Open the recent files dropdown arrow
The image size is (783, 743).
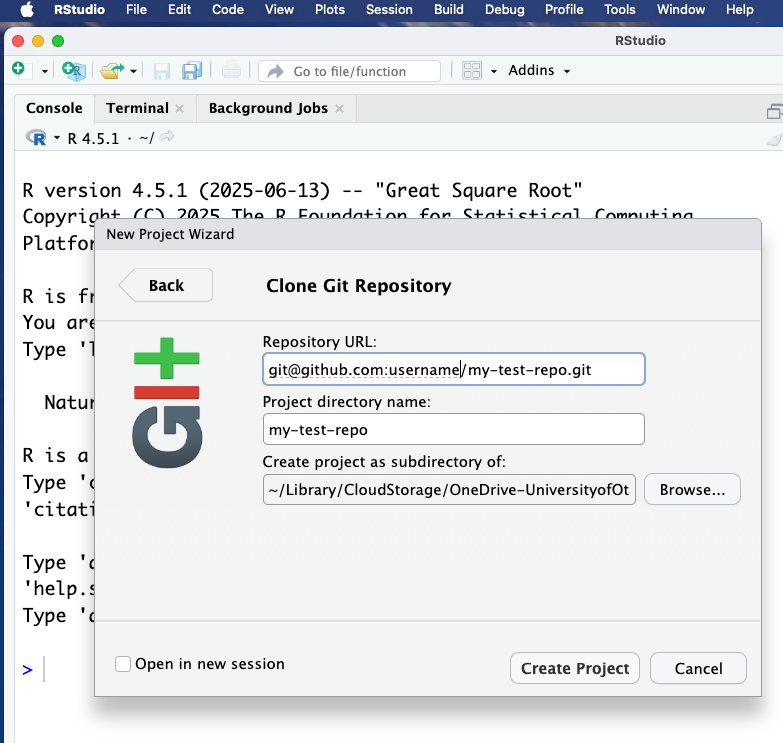coord(133,71)
